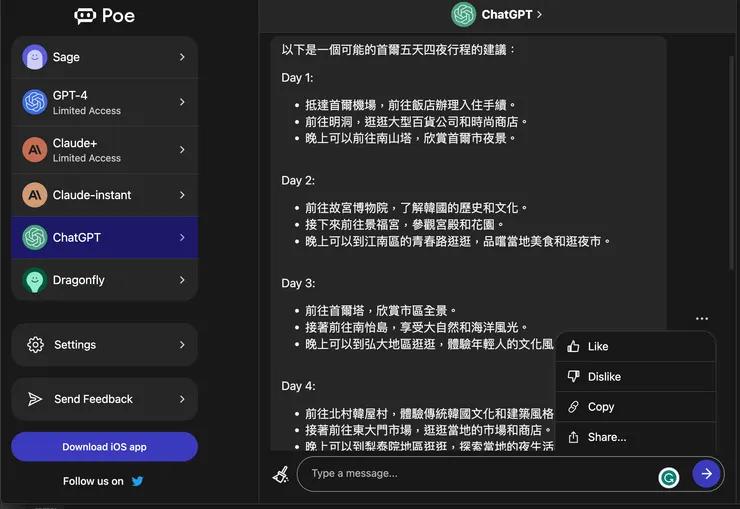Screen dimensions: 740x509
Task: Click the Day 1: heading text
Action: [297, 78]
